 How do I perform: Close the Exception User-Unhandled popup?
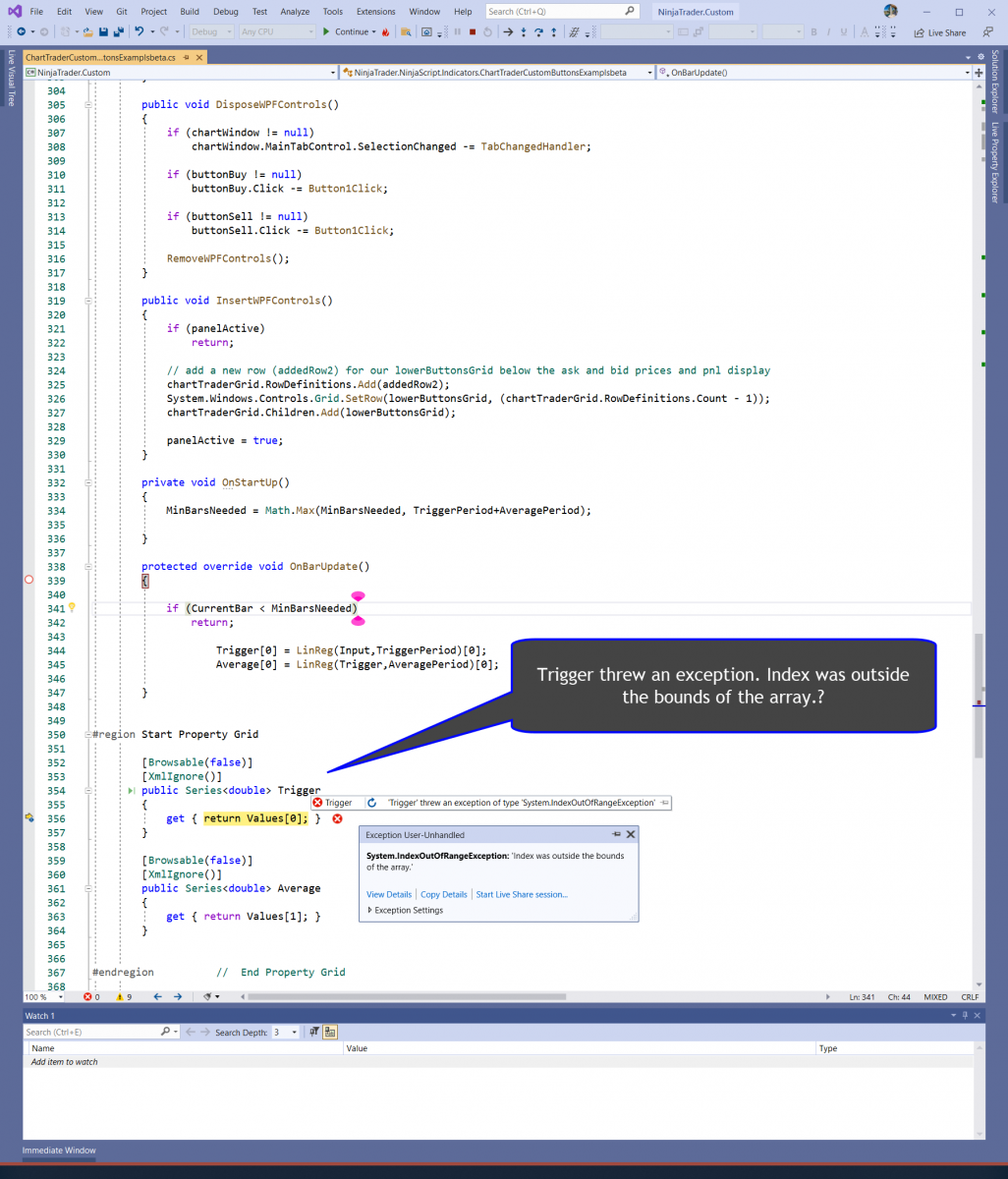point(631,834)
